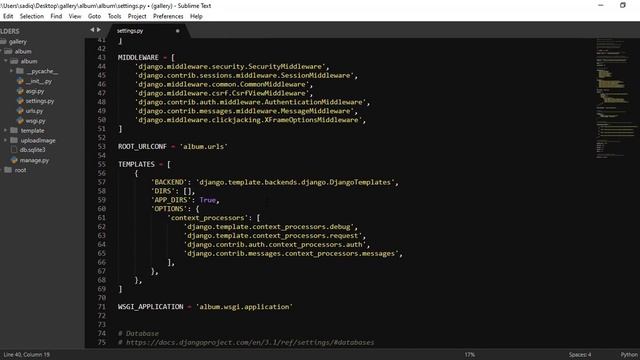The width and height of the screenshot is (640, 360).
Task: Click the Python icon beside urls.py
Action: click(x=20, y=111)
